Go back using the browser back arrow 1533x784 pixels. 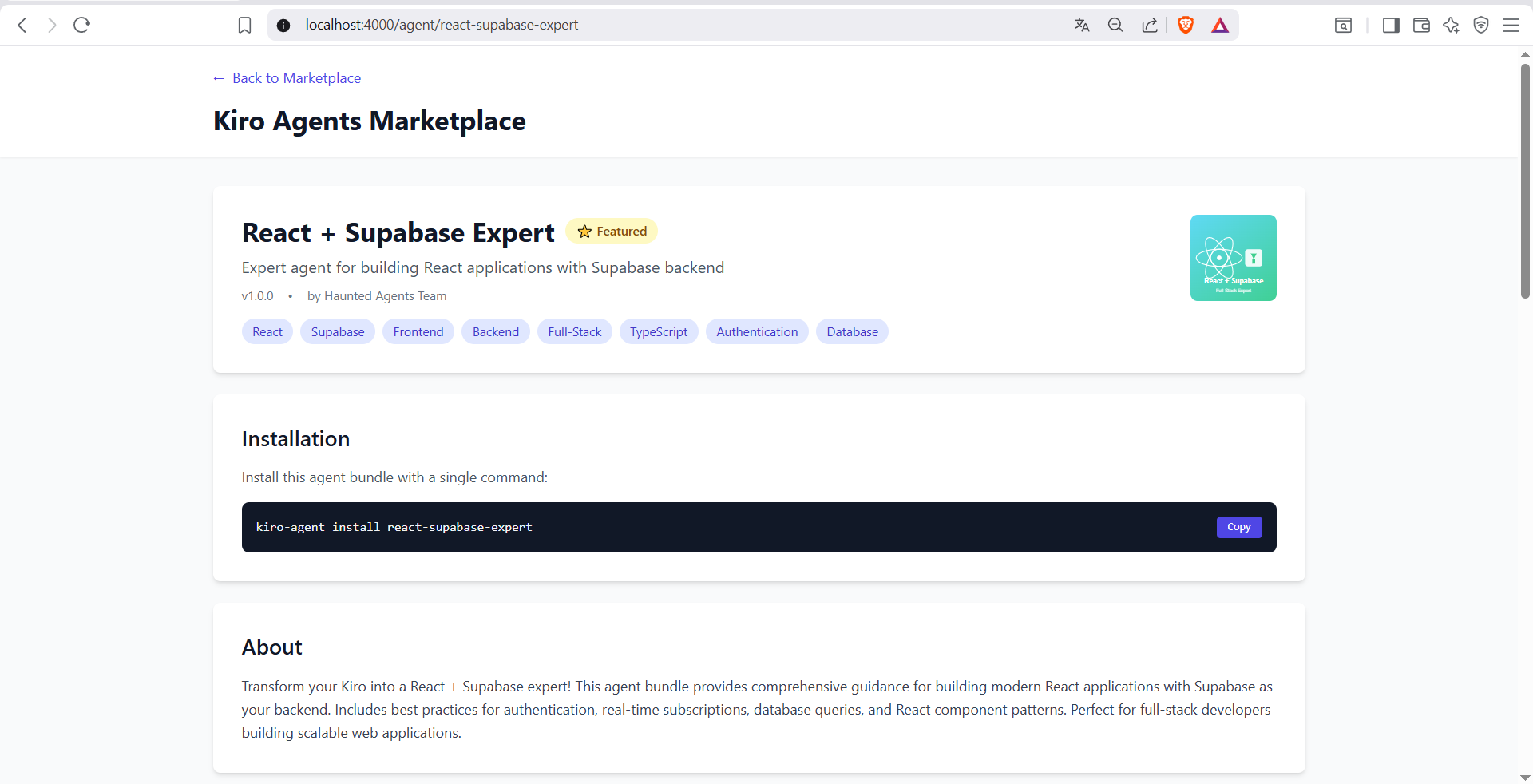[x=22, y=26]
